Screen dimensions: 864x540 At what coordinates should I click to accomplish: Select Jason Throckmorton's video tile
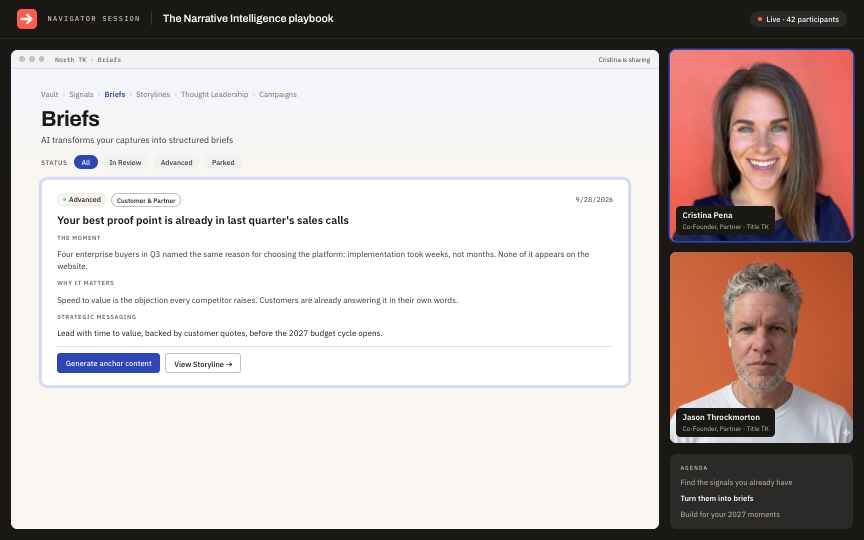[761, 347]
